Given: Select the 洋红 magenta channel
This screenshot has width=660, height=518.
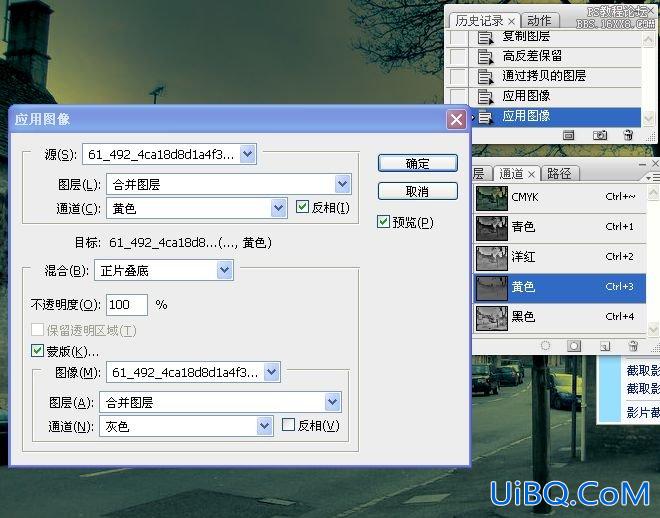Looking at the screenshot, I should 559,257.
